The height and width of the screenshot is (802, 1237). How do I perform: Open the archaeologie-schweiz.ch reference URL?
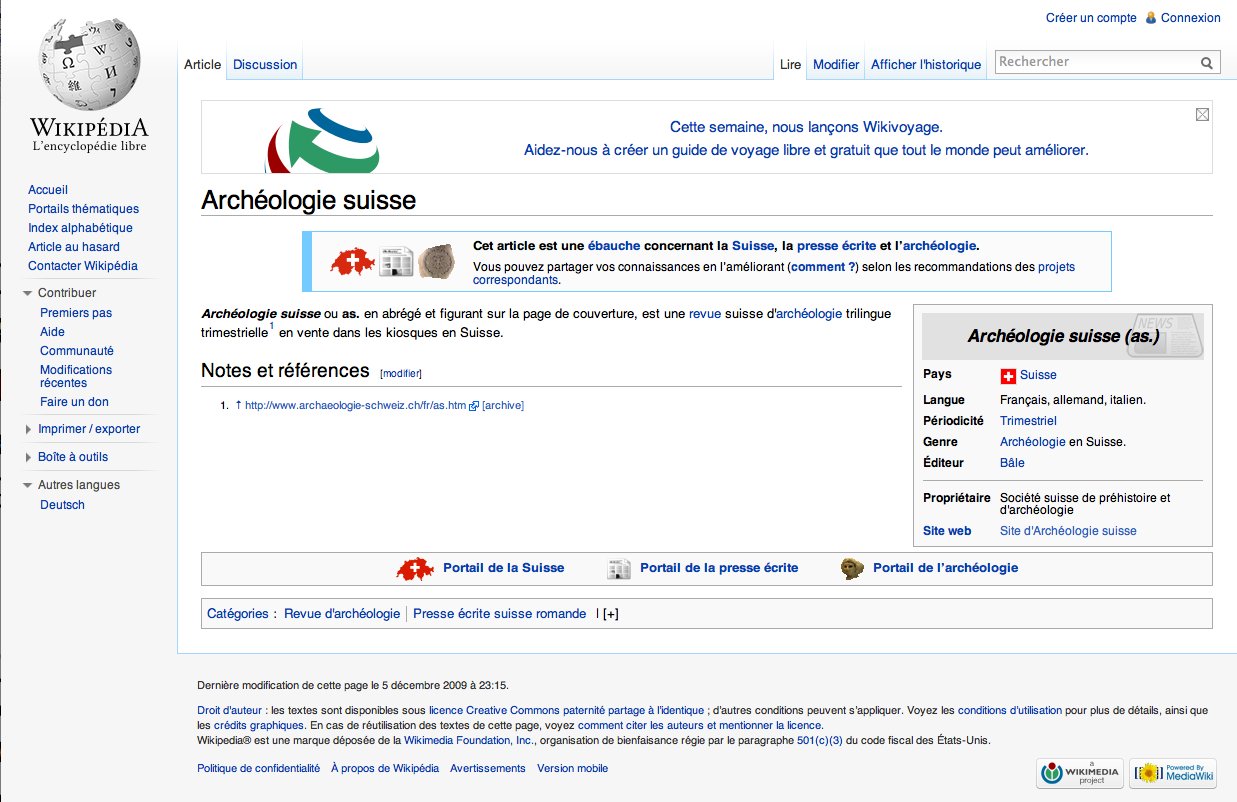coord(356,405)
